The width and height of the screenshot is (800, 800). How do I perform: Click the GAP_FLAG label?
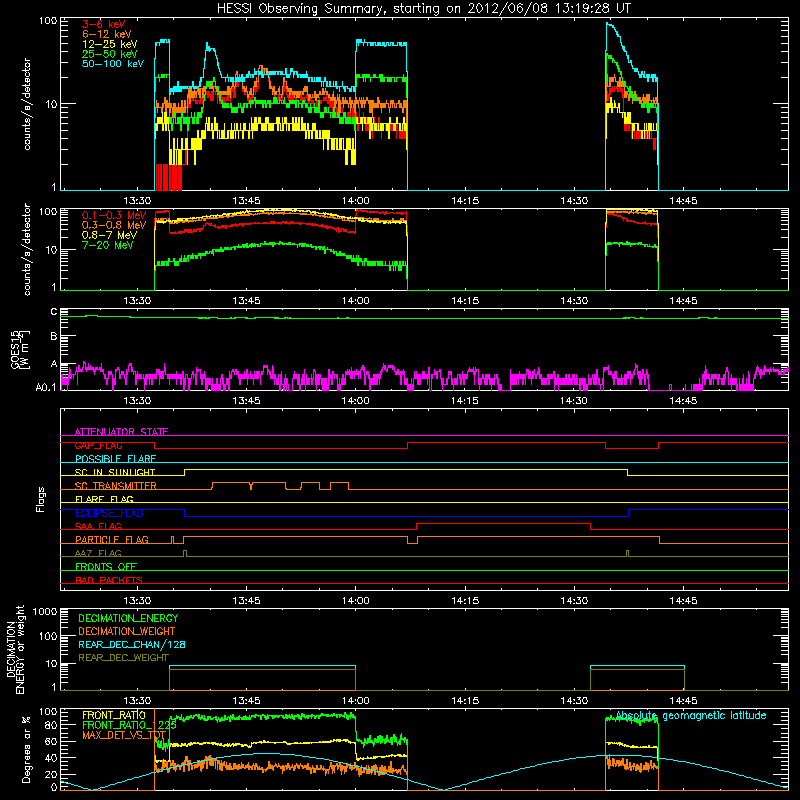click(x=99, y=445)
